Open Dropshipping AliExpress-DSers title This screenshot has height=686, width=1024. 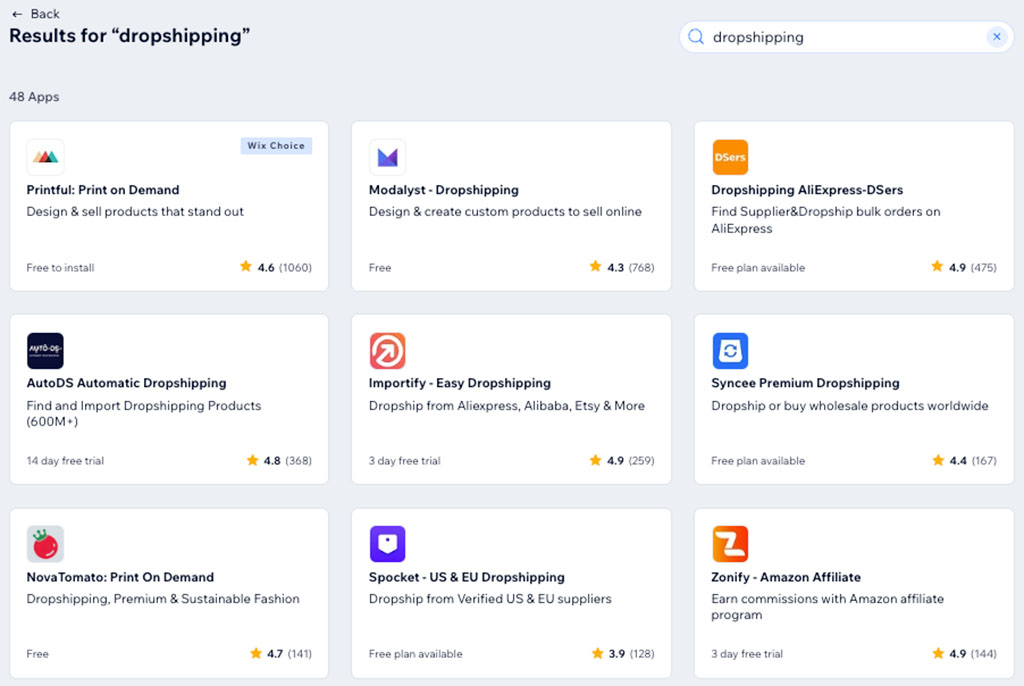807,190
